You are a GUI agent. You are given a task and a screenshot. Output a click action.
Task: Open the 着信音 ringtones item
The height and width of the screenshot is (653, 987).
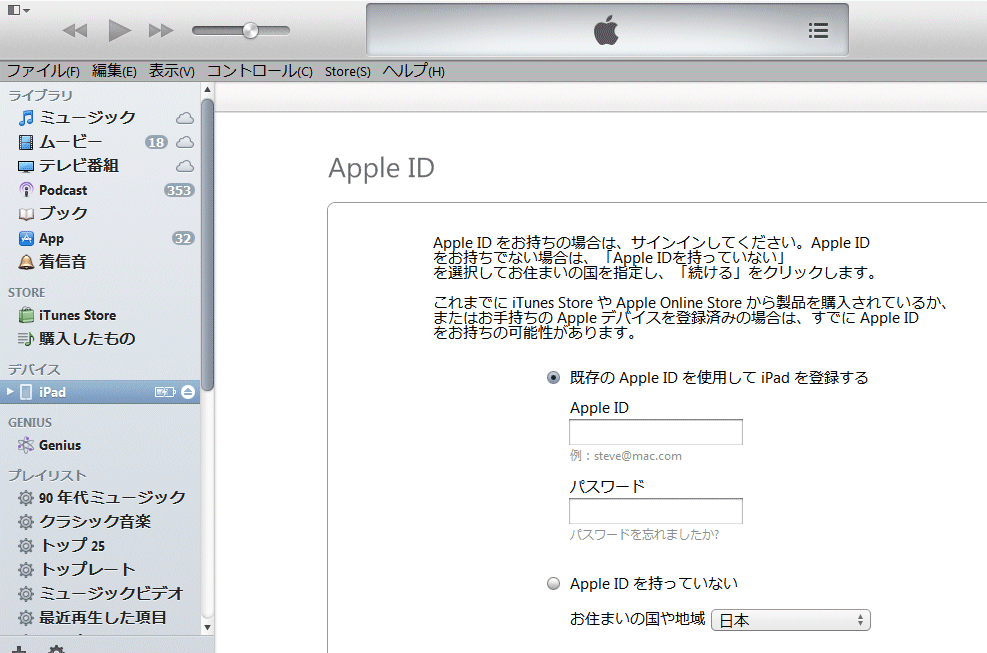(x=62, y=262)
